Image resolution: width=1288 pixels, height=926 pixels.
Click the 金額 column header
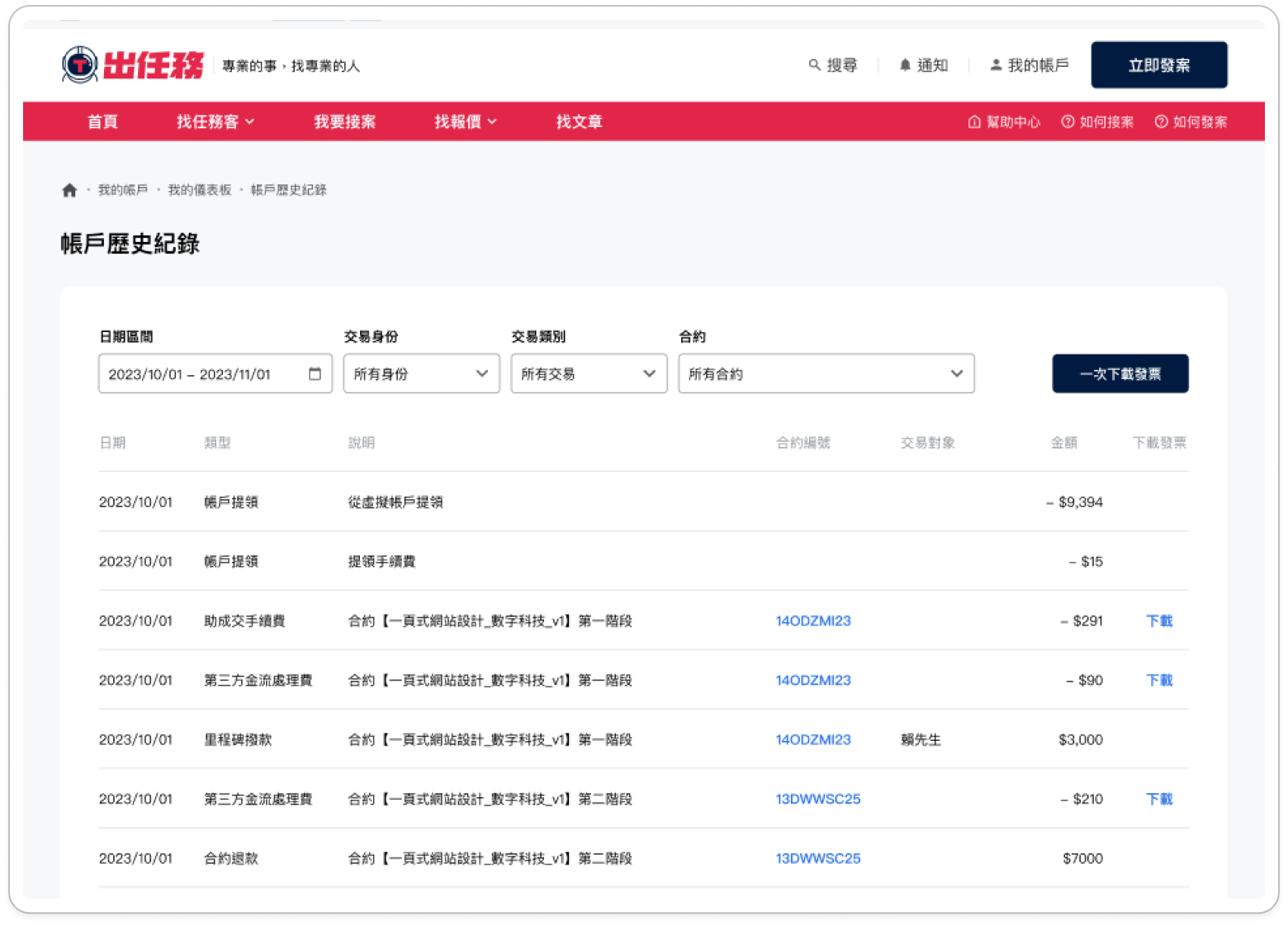1064,443
